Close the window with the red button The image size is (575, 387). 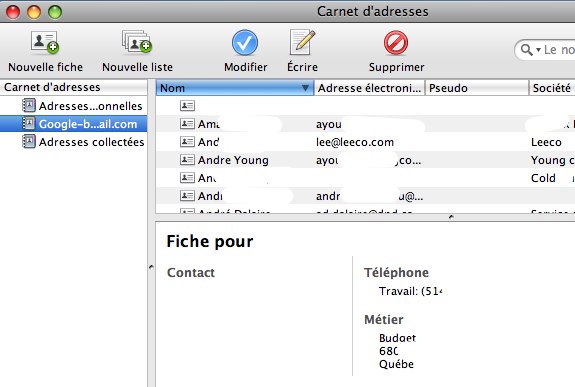[13, 12]
